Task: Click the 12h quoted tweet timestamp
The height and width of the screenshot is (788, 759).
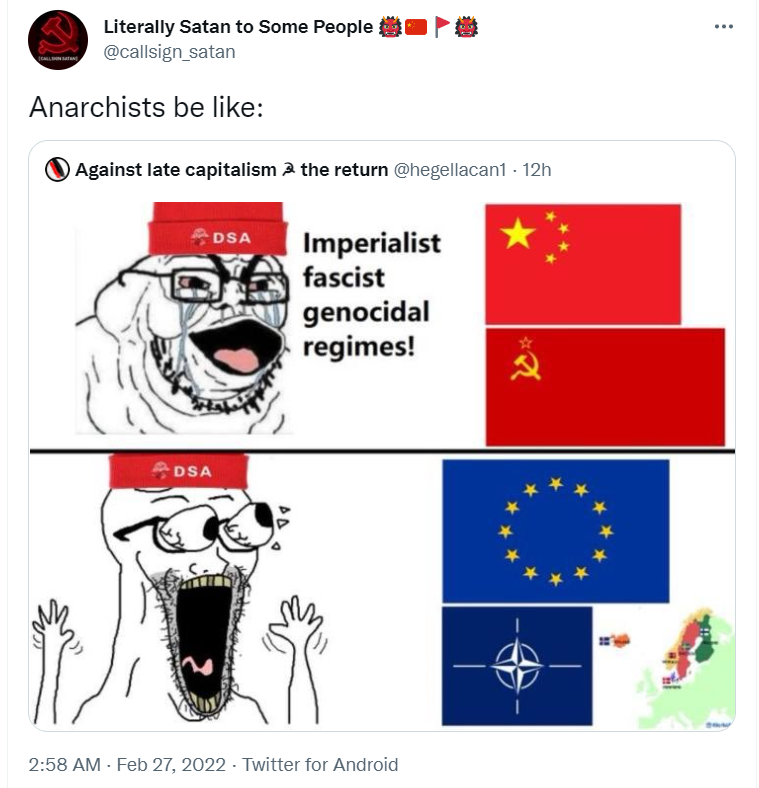Action: point(536,170)
